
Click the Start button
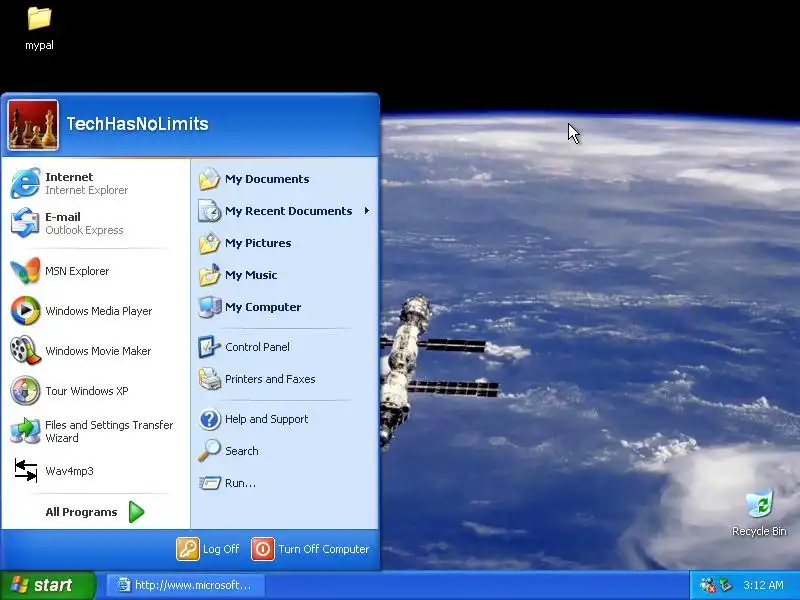[x=47, y=585]
